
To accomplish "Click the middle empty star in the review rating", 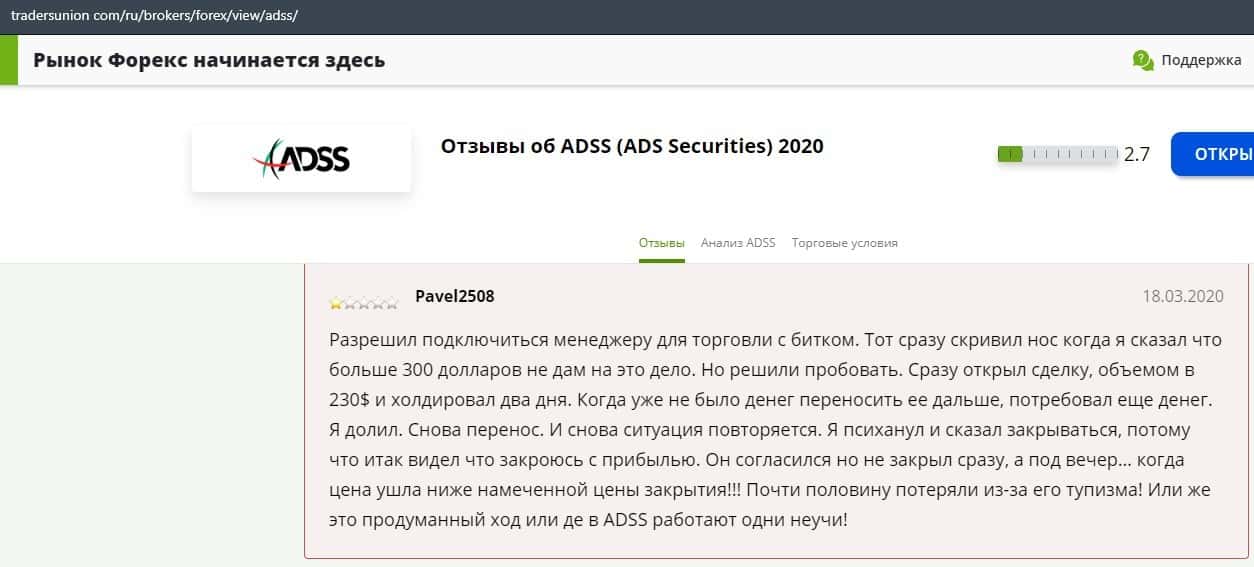I will (364, 302).
